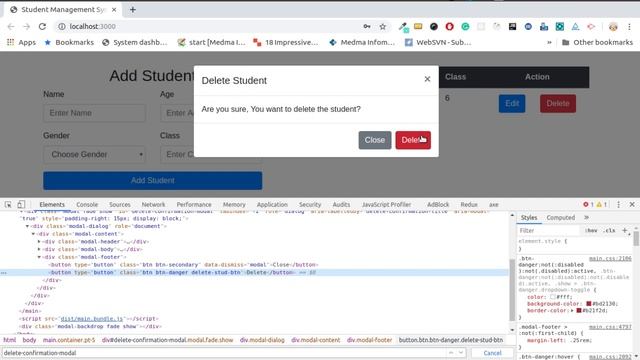Expand the modal-body div node
The height and width of the screenshot is (360, 640).
point(39,249)
